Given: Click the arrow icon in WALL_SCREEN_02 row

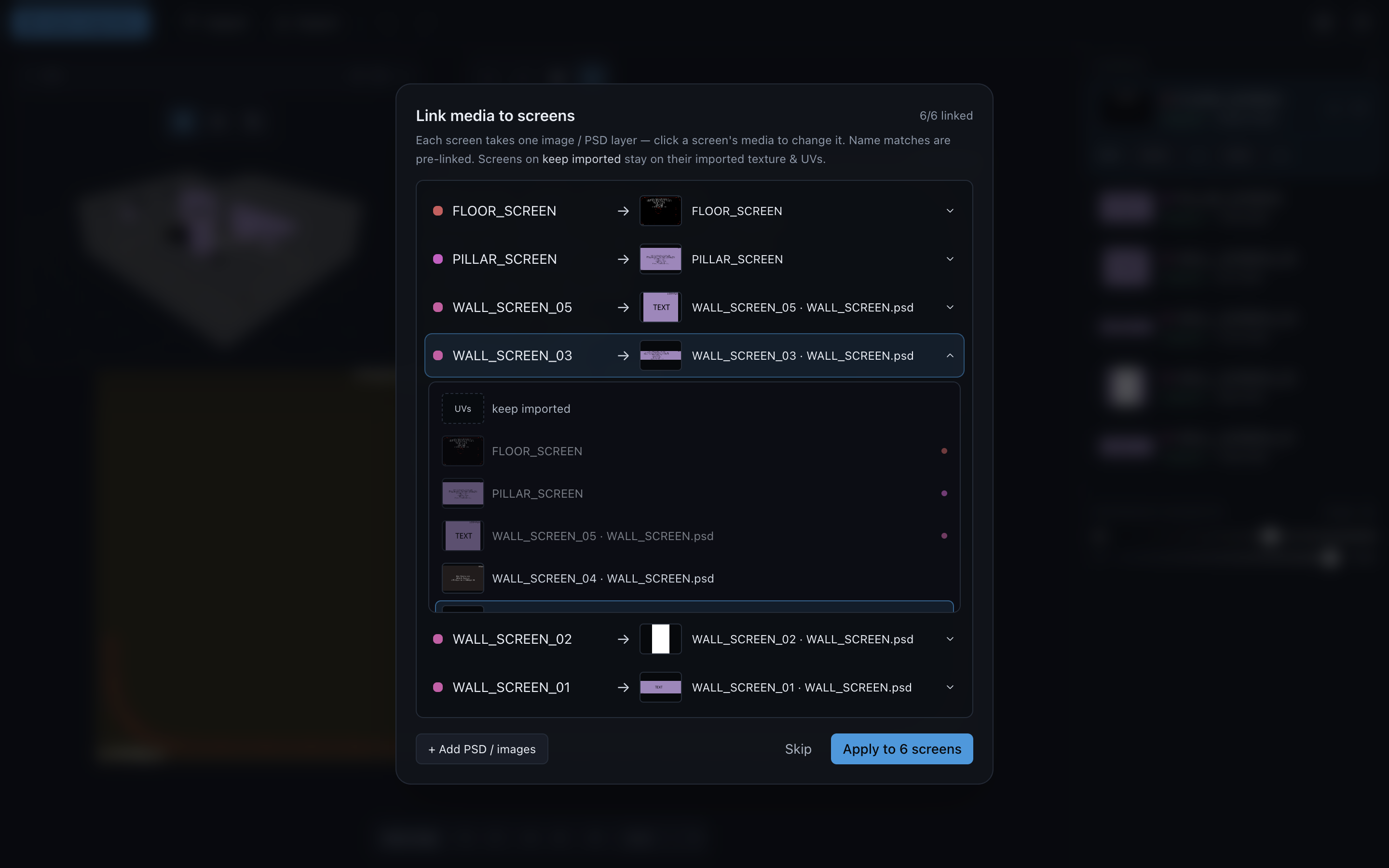Looking at the screenshot, I should [x=623, y=639].
